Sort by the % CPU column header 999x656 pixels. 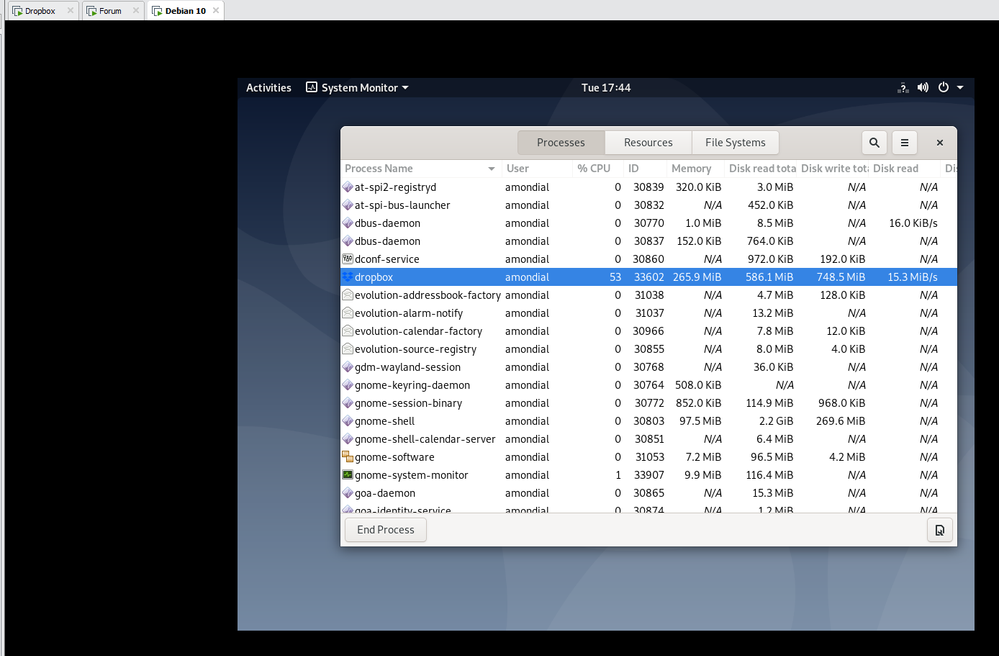[x=594, y=169]
